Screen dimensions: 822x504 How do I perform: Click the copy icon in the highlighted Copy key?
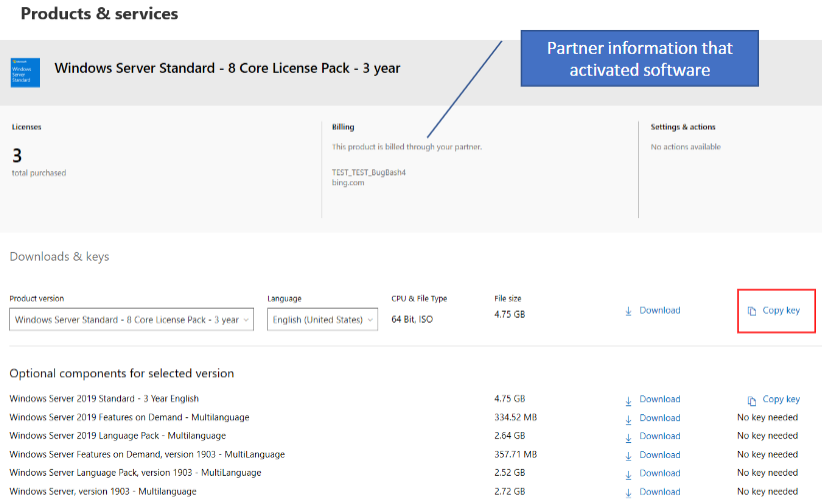752,311
